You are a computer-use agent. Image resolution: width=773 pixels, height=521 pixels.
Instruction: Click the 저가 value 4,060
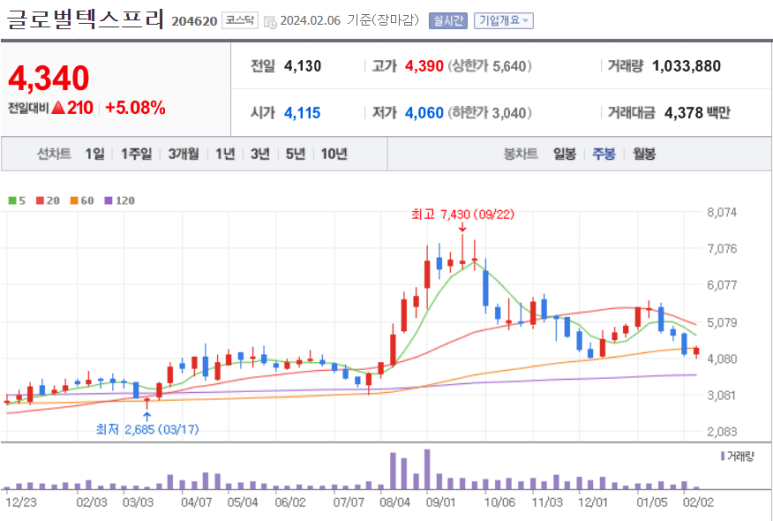point(424,113)
